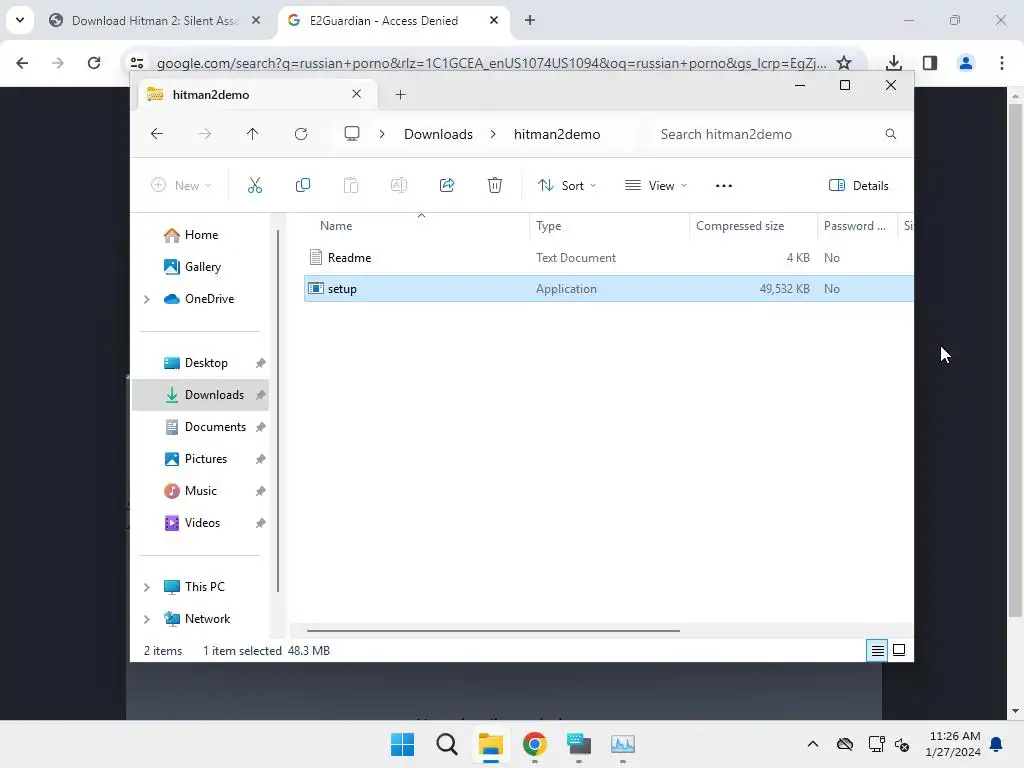This screenshot has height=768, width=1024.
Task: Click the Paste clipboard icon in Explorer toolbar
Action: [x=351, y=185]
